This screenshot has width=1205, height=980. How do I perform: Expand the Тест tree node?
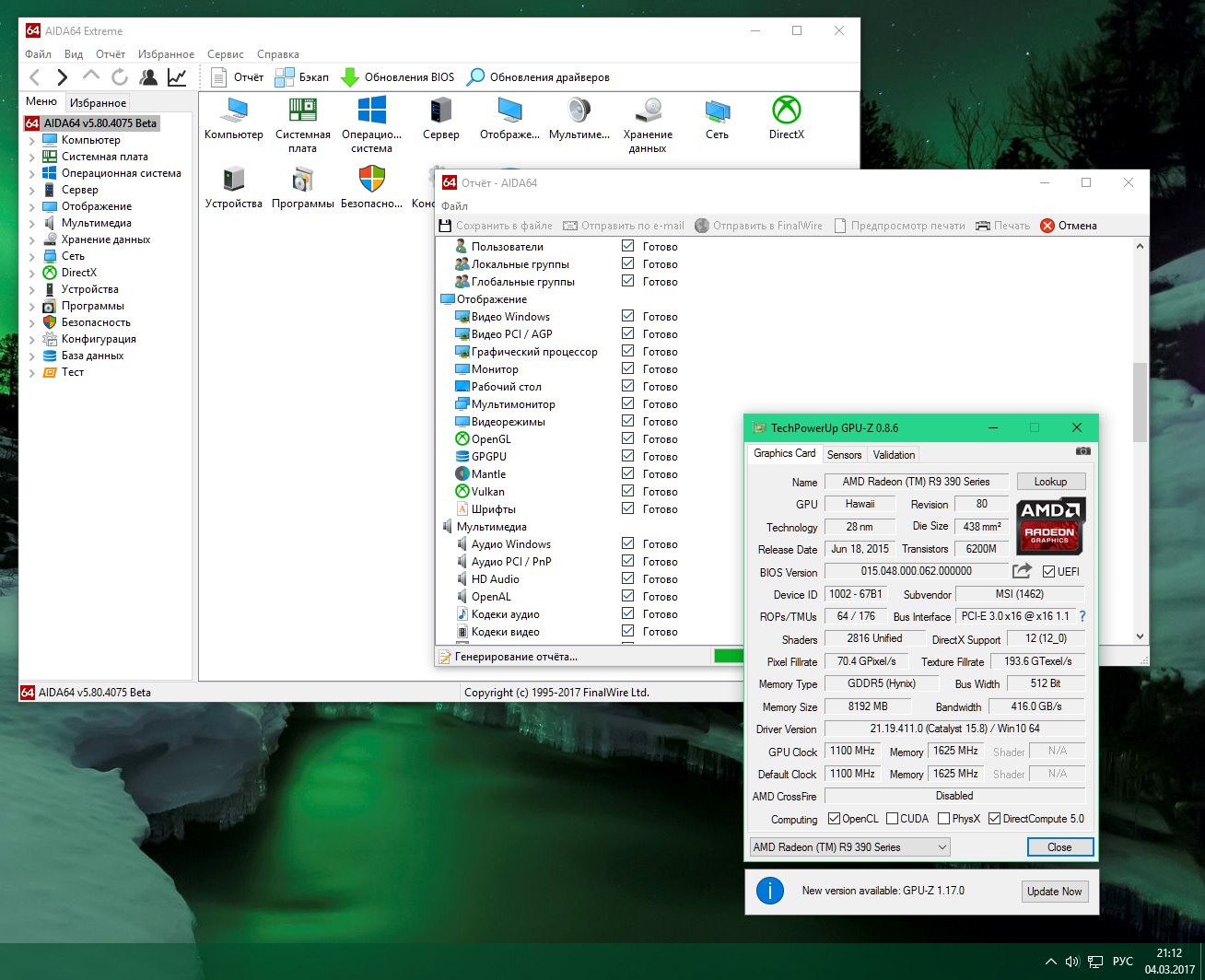(x=32, y=373)
